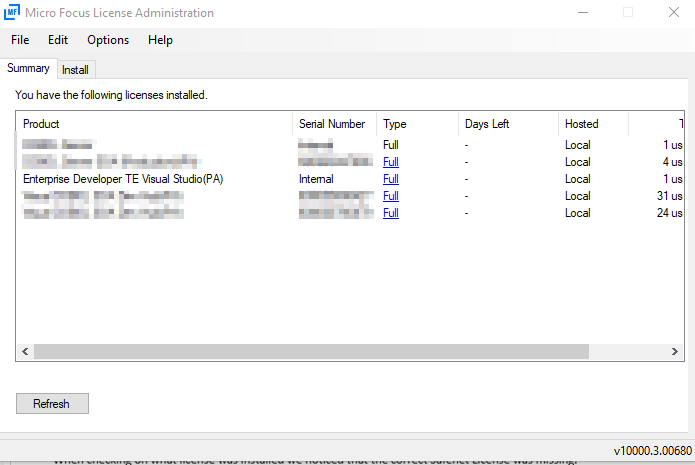
Task: Click the right arrow of horizontal scrollbar
Action: coord(675,352)
